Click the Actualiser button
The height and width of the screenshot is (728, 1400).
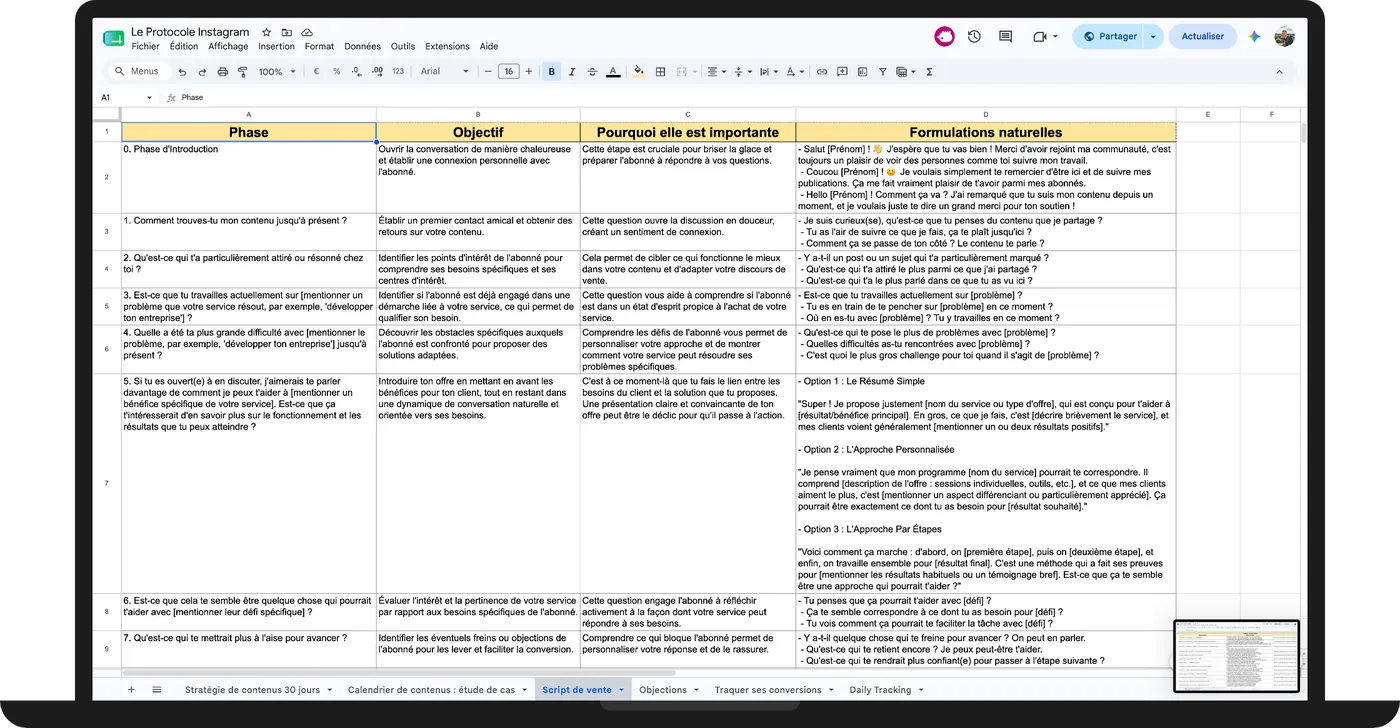tap(1202, 36)
